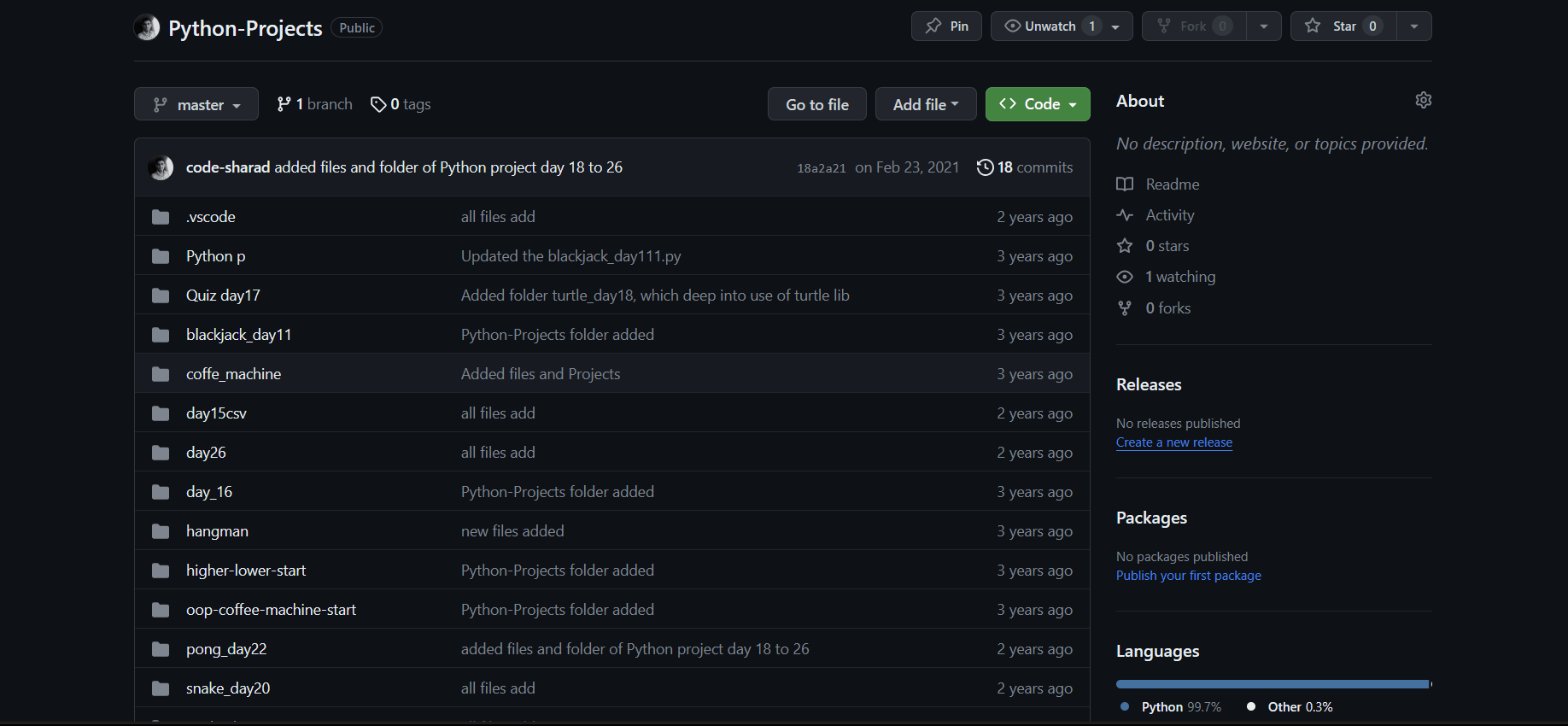Screen dimensions: 1568x726
Task: Click the Python-Projects repository title
Action: 245,28
